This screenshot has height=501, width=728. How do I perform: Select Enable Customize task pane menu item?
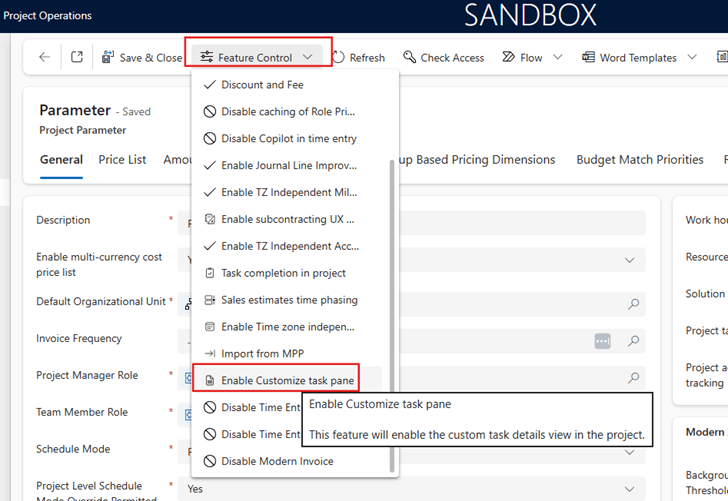pyautogui.click(x=287, y=380)
